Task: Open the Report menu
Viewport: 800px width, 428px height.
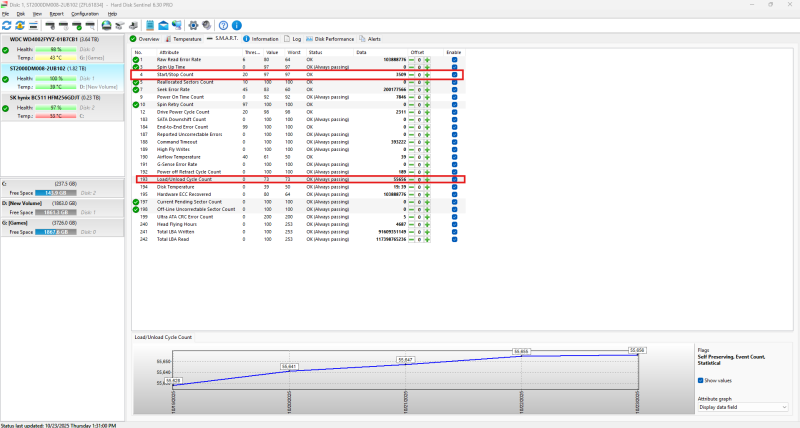Action: [56, 14]
